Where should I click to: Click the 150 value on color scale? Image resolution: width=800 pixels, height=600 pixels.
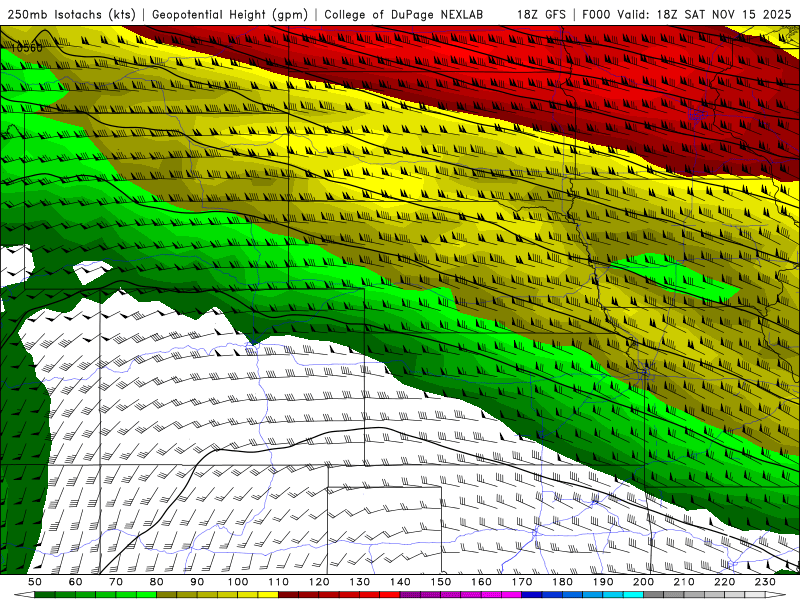(441, 582)
